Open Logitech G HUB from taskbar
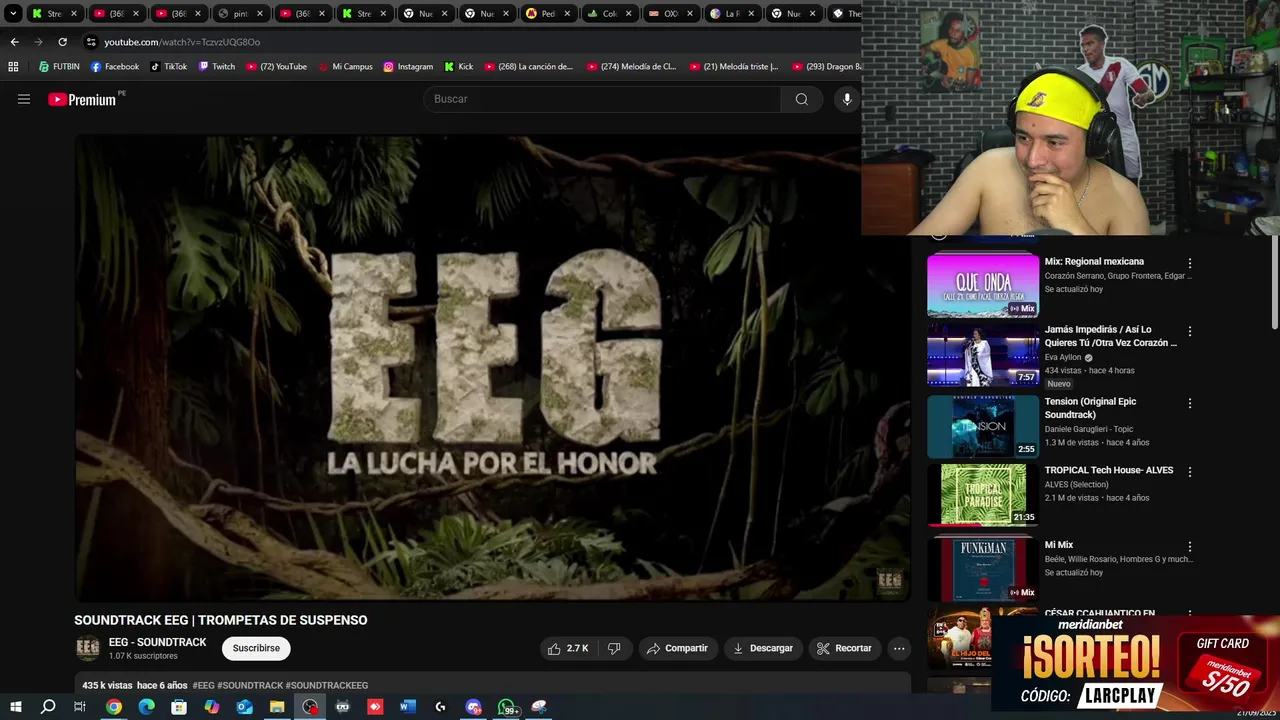 [x=440, y=707]
